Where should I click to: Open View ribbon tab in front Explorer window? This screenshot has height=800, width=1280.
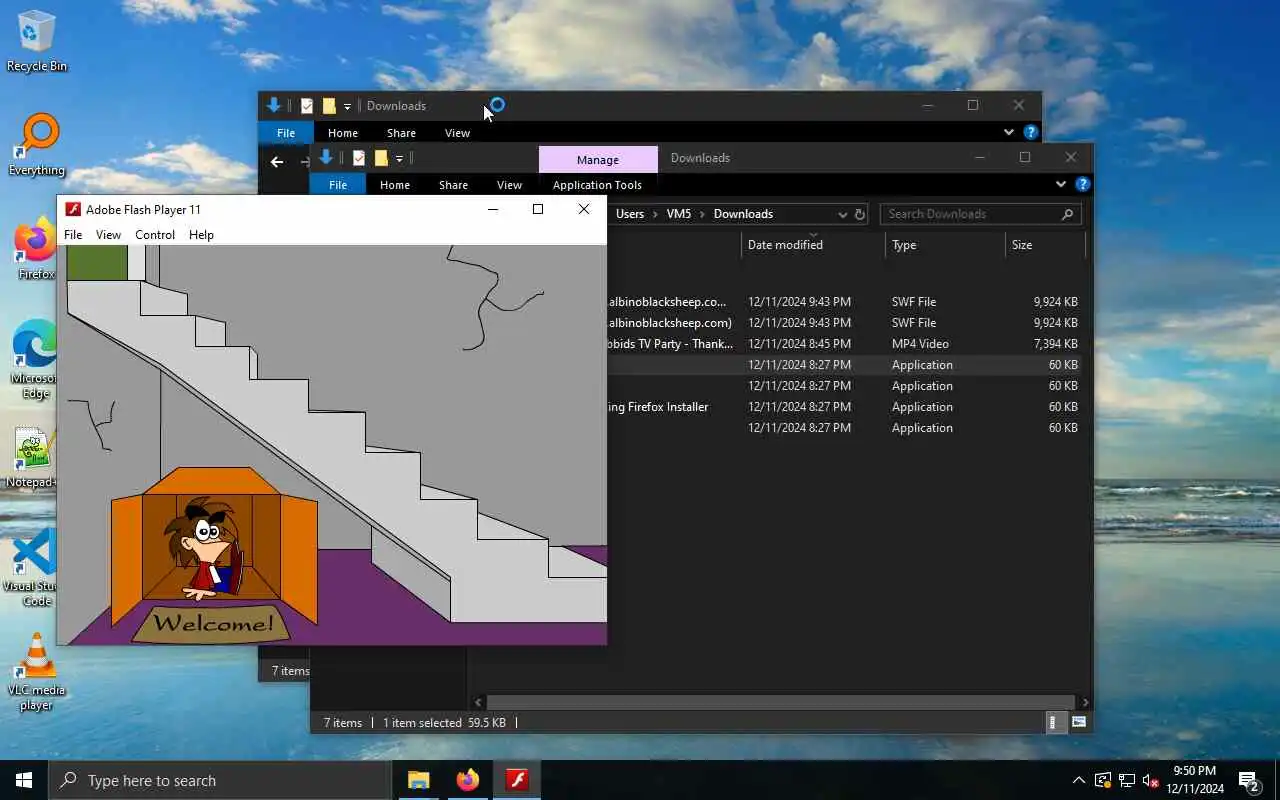tap(509, 185)
